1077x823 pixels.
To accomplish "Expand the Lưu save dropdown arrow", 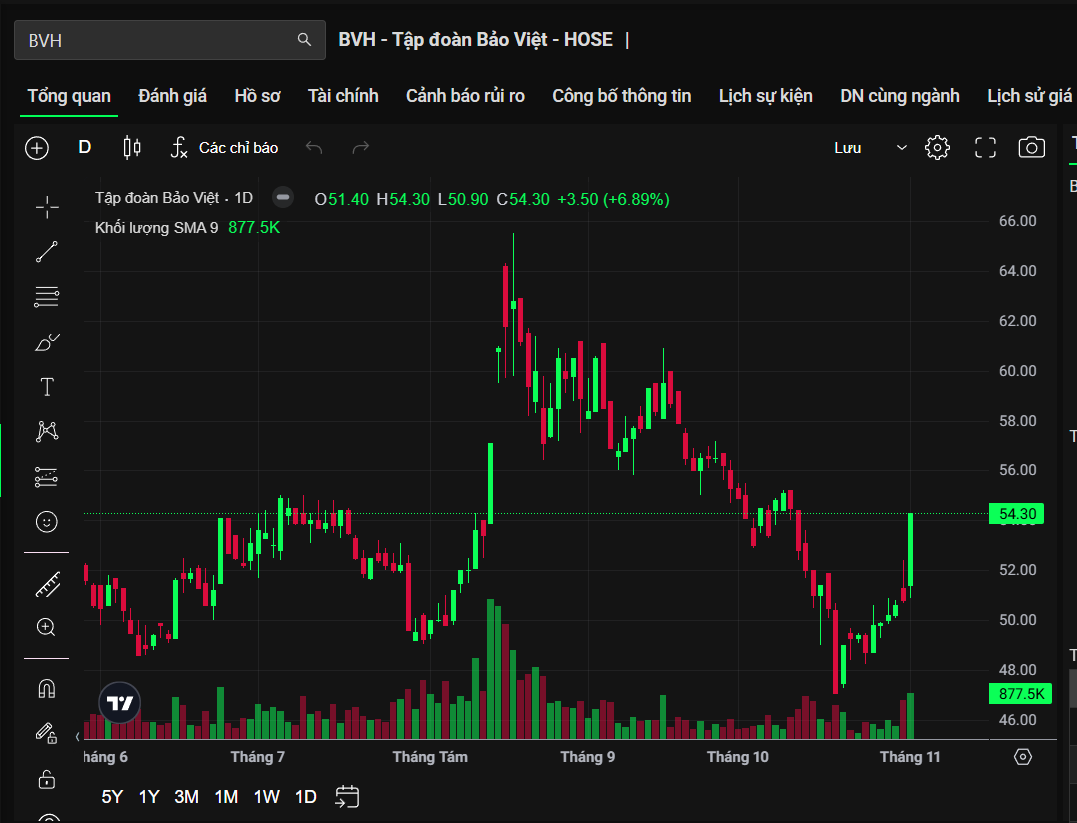I will [901, 148].
